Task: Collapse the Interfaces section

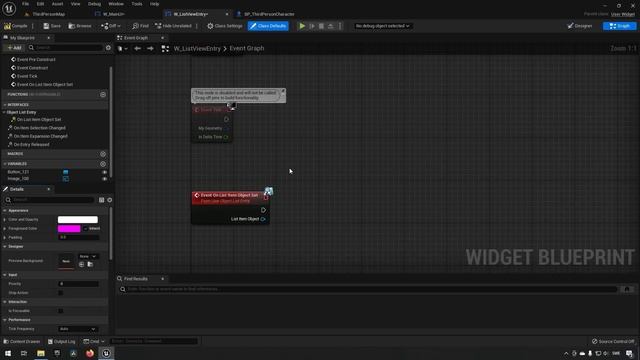Action: click(x=5, y=105)
